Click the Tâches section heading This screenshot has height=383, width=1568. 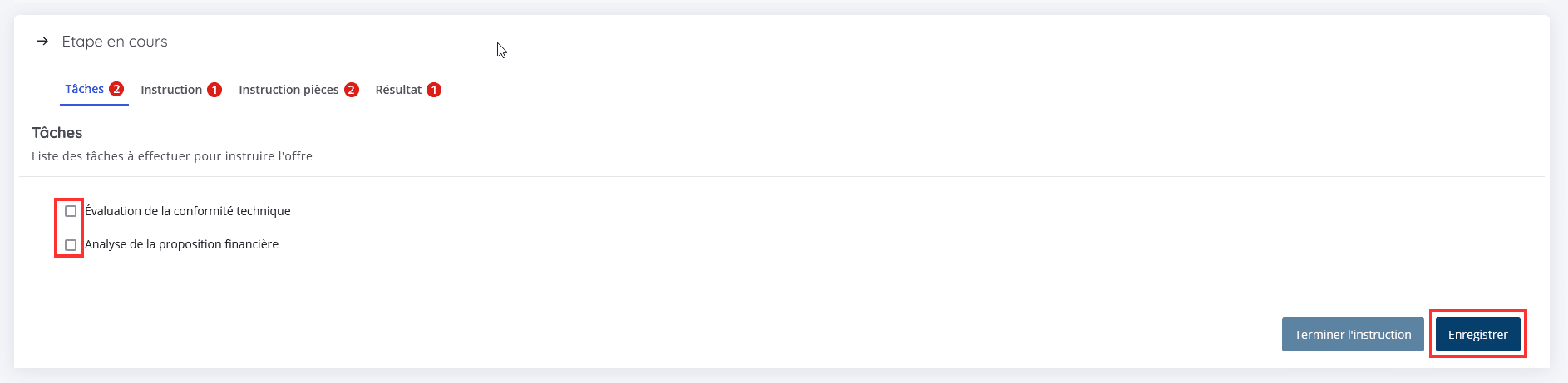pos(57,133)
